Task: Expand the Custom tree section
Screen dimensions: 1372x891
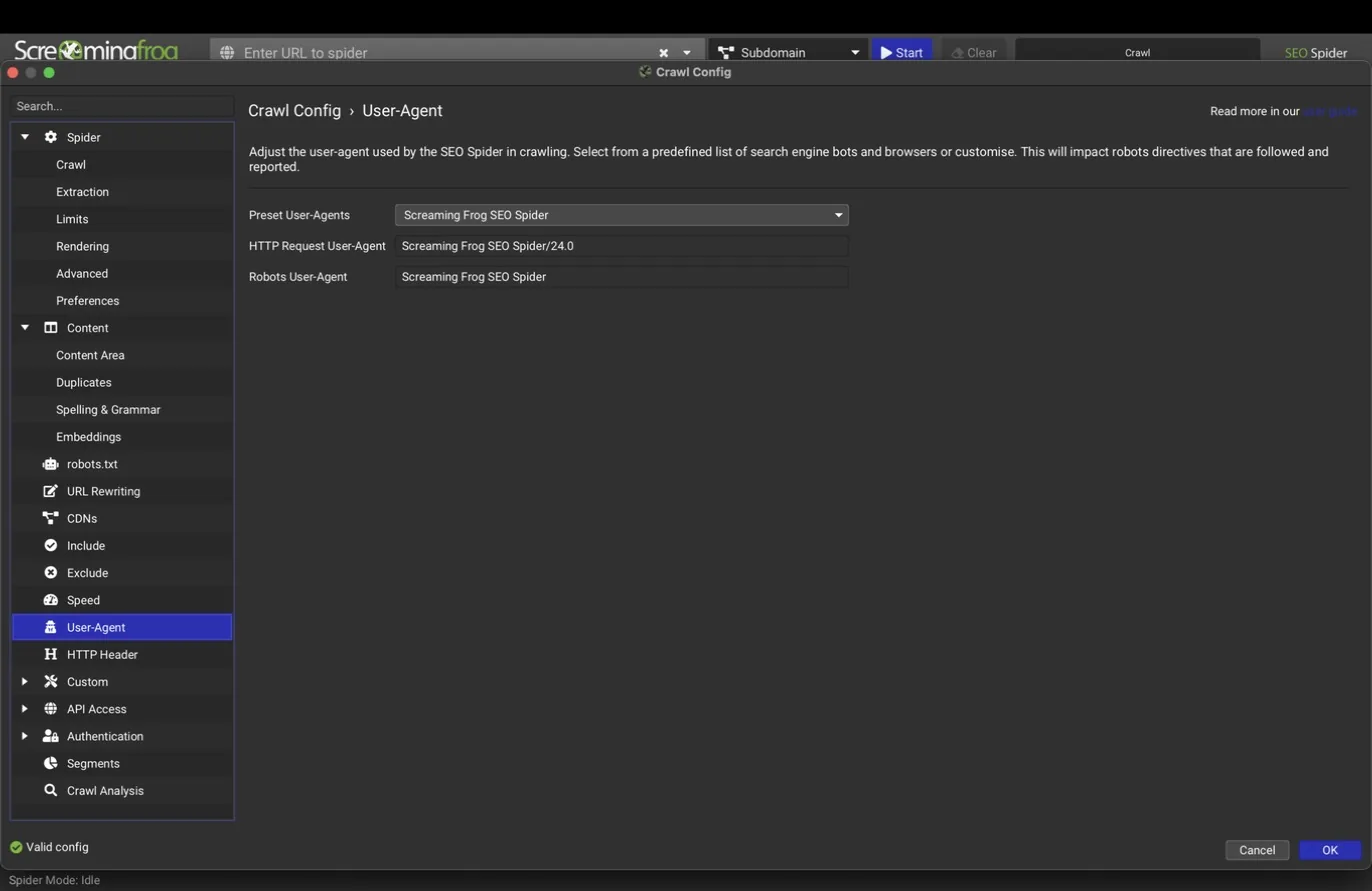Action: pyautogui.click(x=25, y=682)
